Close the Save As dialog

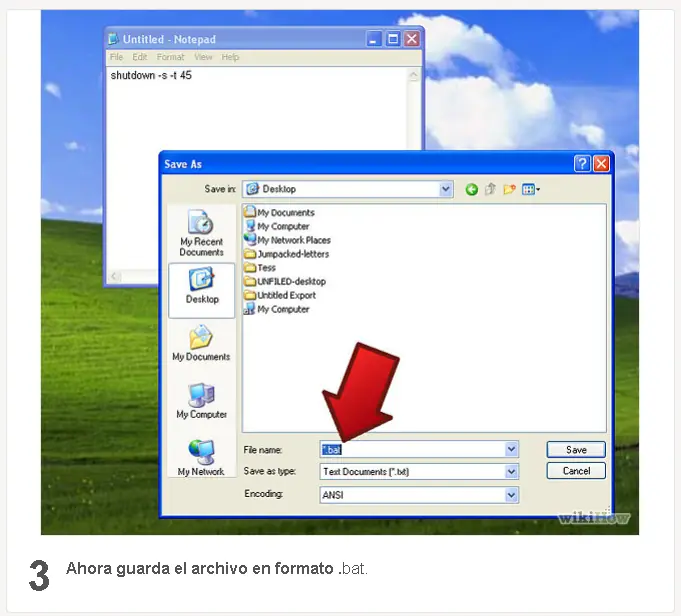[601, 164]
